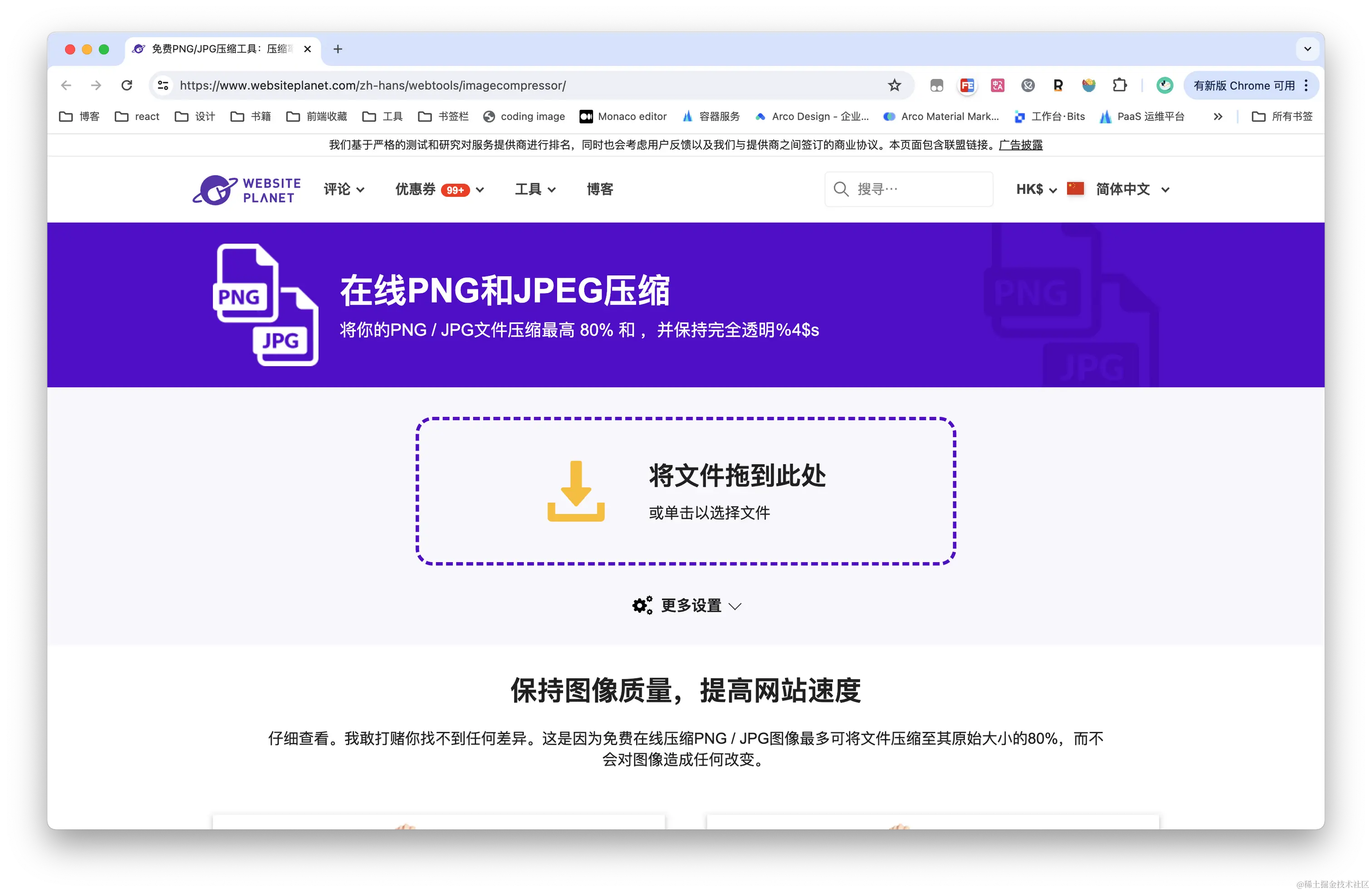Open the 书签栏 bookmarks folder
The image size is (1372, 892).
(x=443, y=117)
